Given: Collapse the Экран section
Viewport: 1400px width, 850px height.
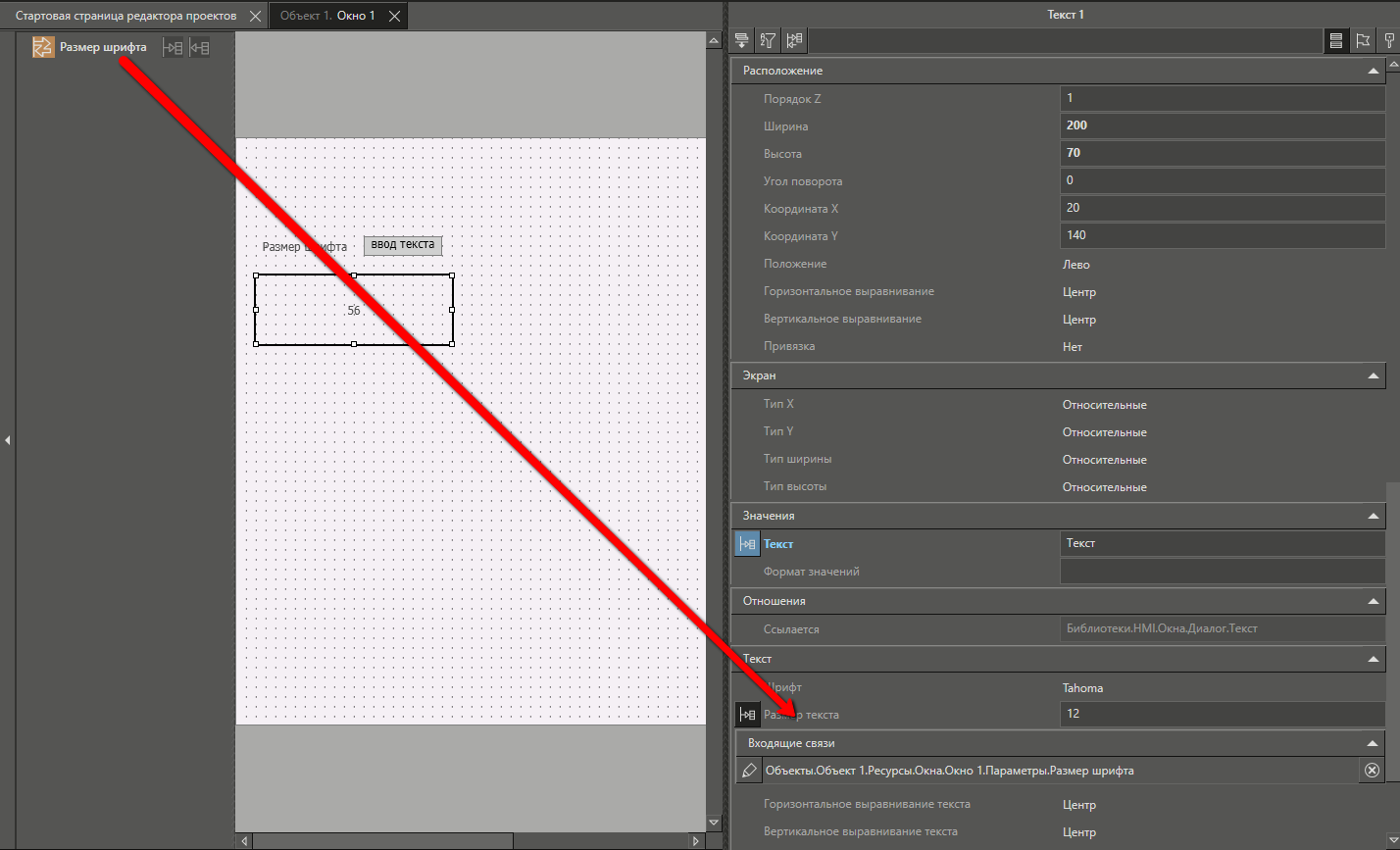Looking at the screenshot, I should pyautogui.click(x=1373, y=375).
